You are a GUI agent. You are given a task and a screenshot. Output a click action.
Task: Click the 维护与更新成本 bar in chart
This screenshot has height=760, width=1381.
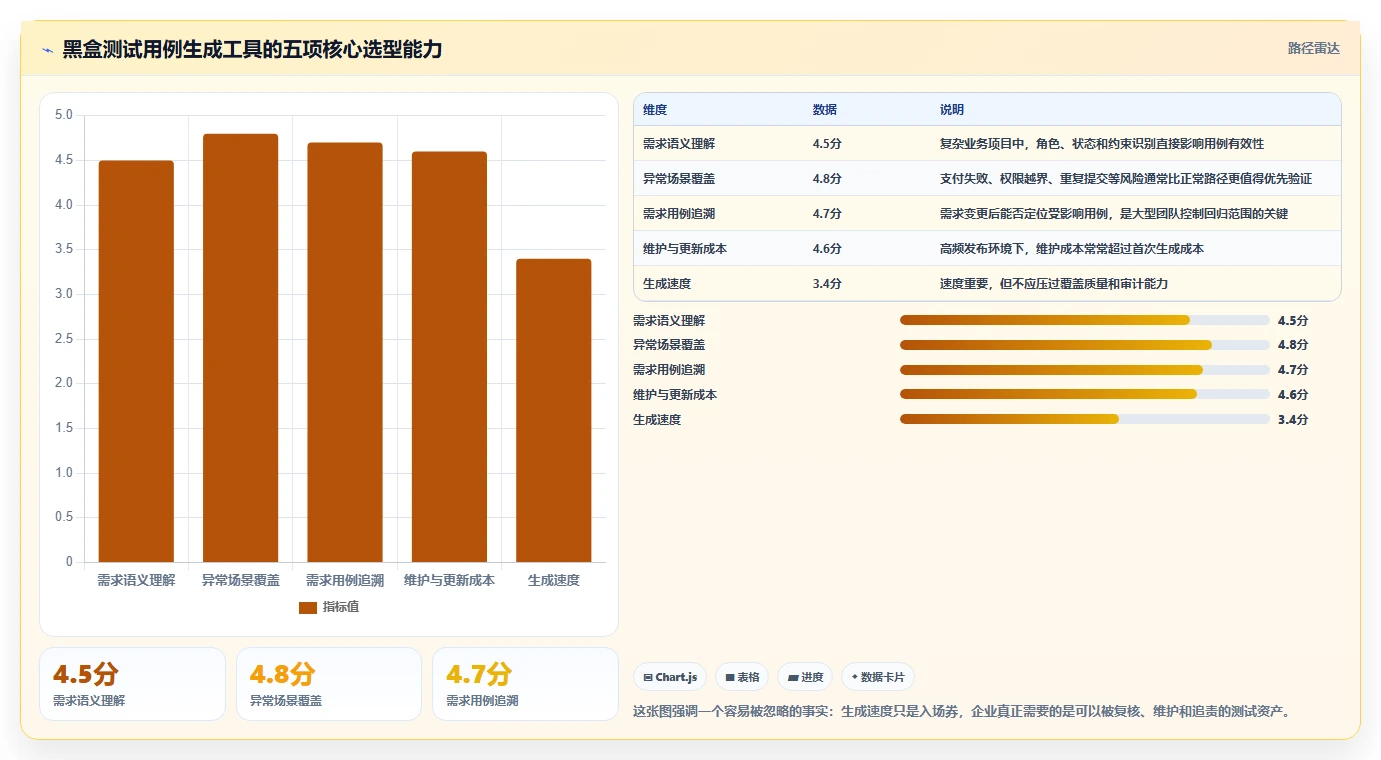coord(449,357)
